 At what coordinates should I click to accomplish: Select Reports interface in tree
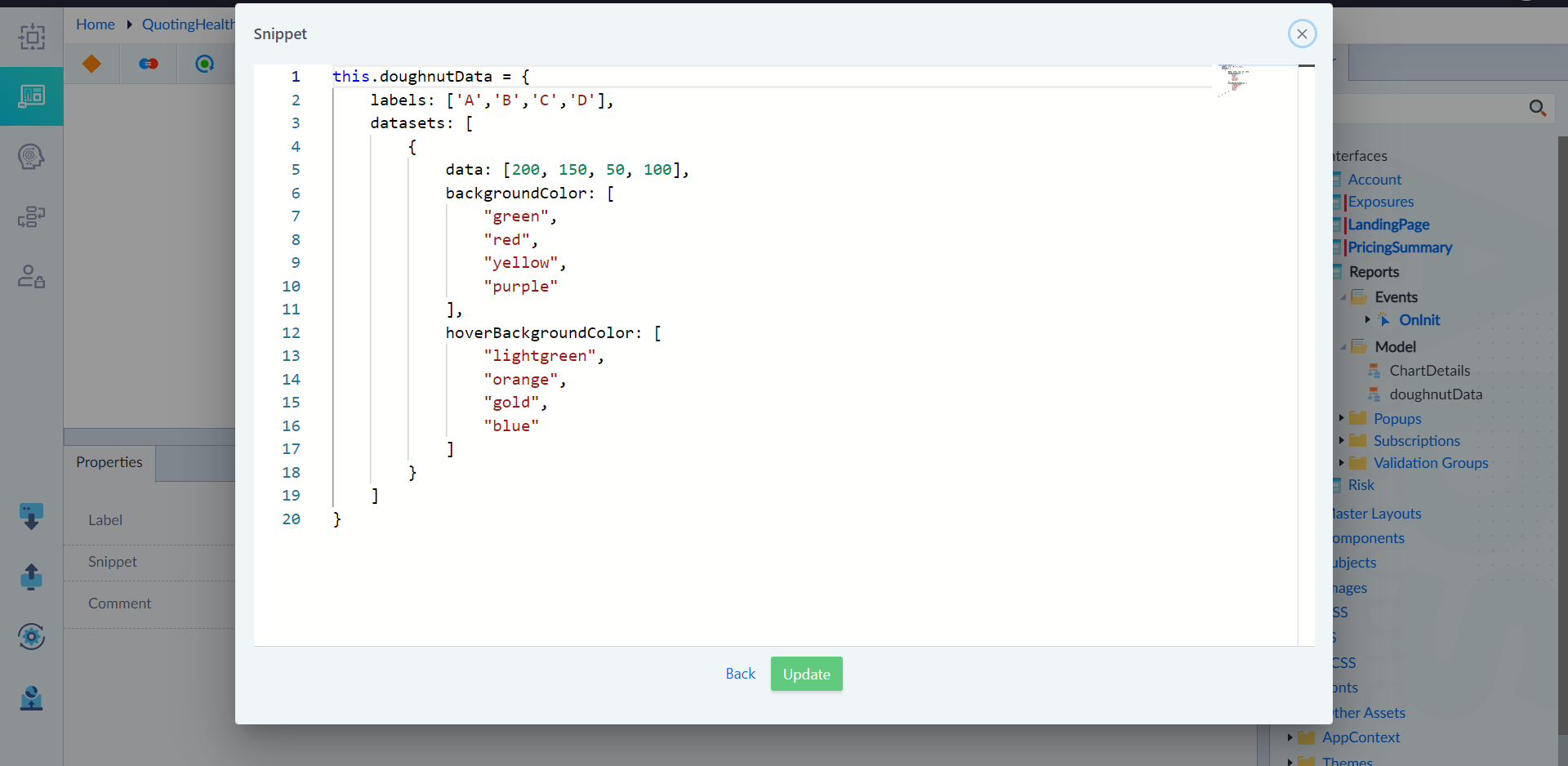tap(1374, 272)
